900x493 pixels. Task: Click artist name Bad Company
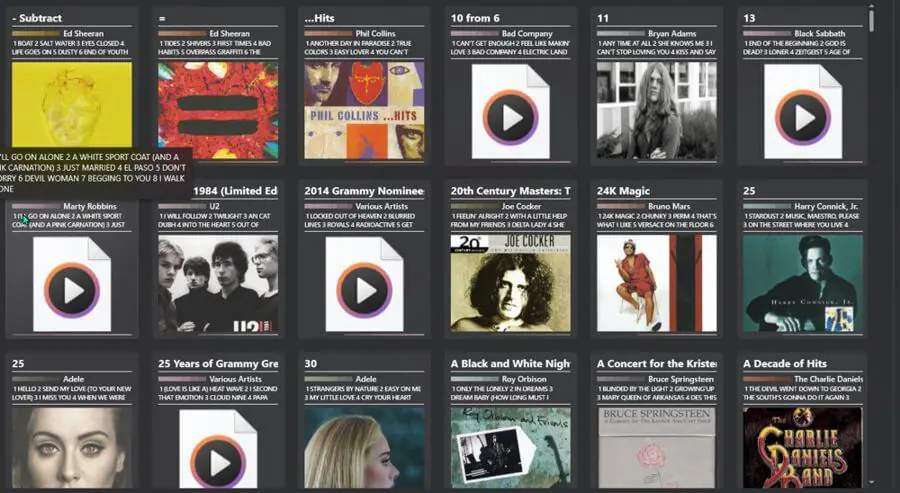[527, 33]
